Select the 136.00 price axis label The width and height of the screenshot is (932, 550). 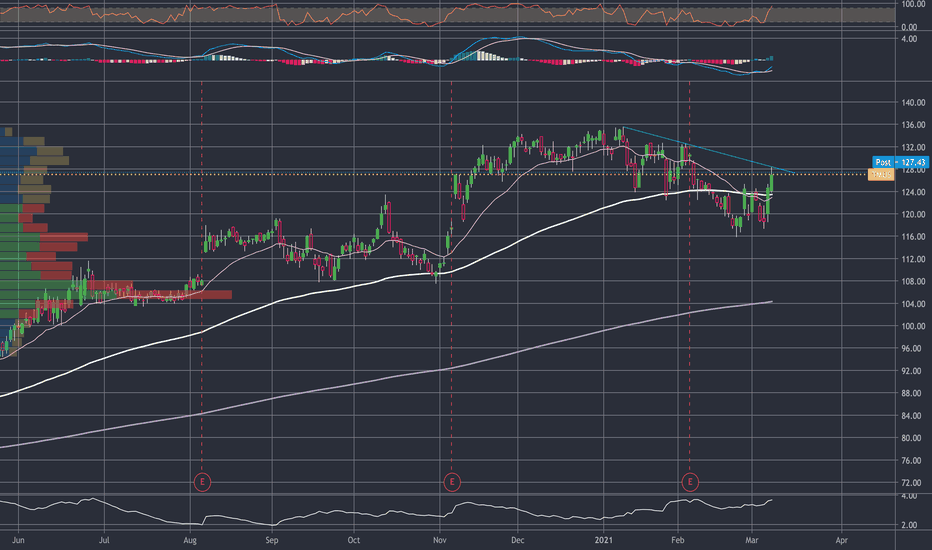tap(913, 125)
